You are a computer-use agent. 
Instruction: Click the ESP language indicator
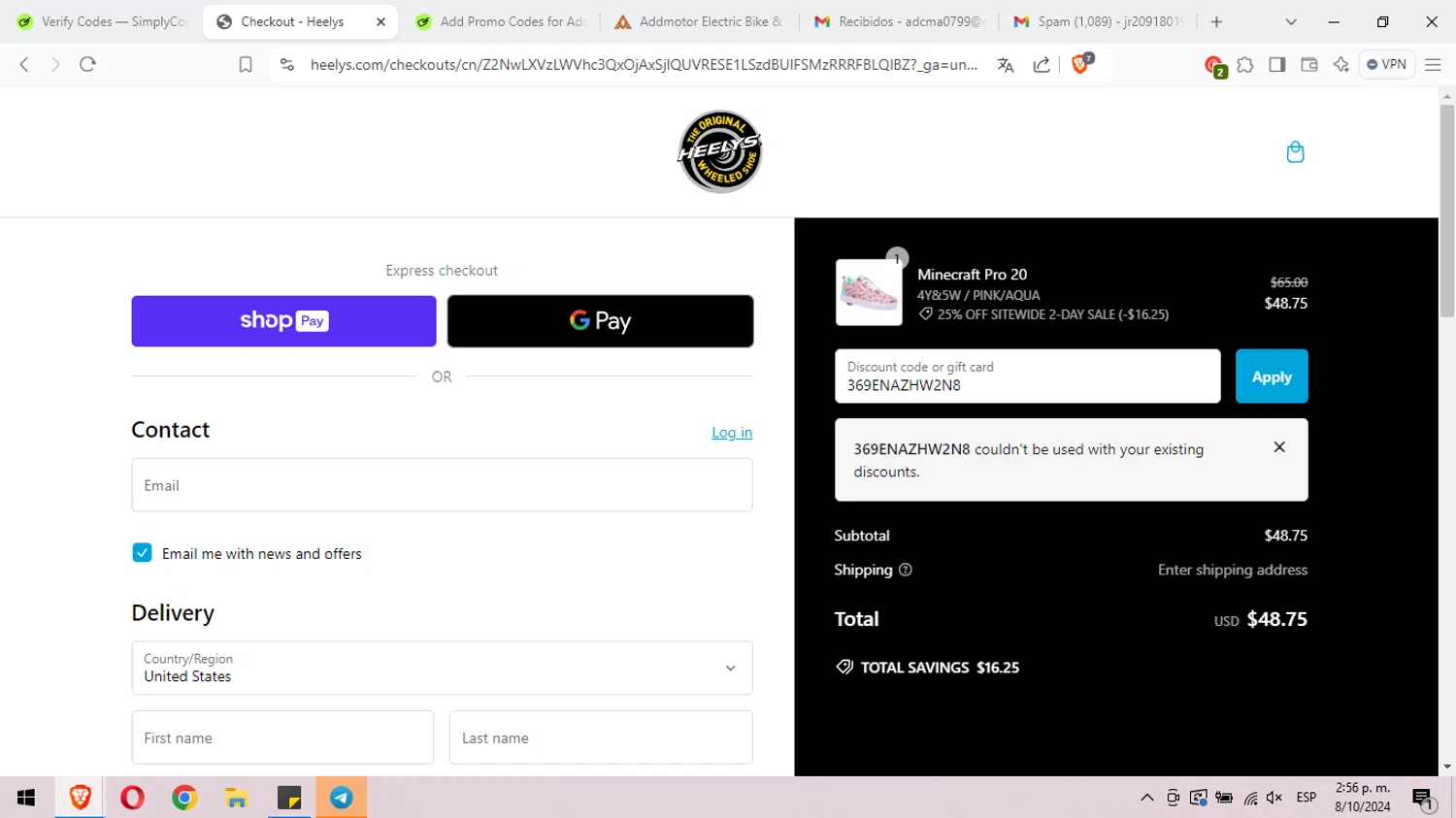pos(1307,798)
